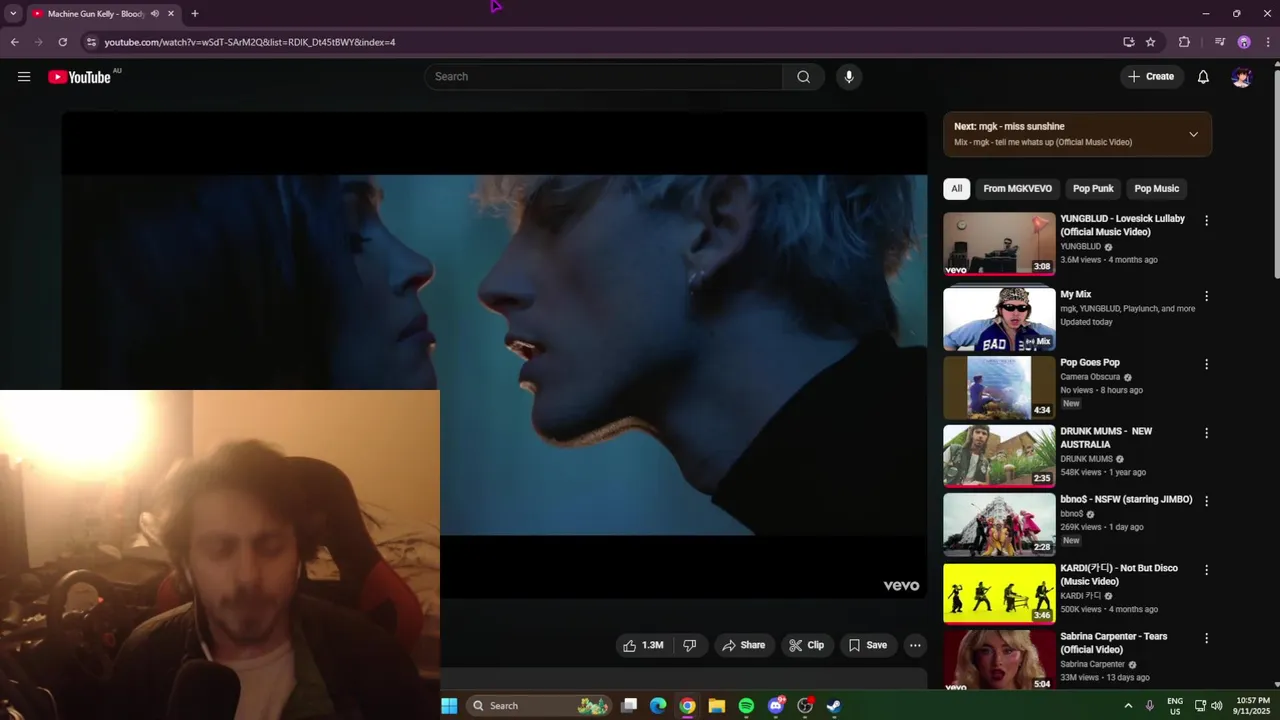The height and width of the screenshot is (720, 1280).
Task: Open the YouTube hamburger guide menu
Action: 24,77
